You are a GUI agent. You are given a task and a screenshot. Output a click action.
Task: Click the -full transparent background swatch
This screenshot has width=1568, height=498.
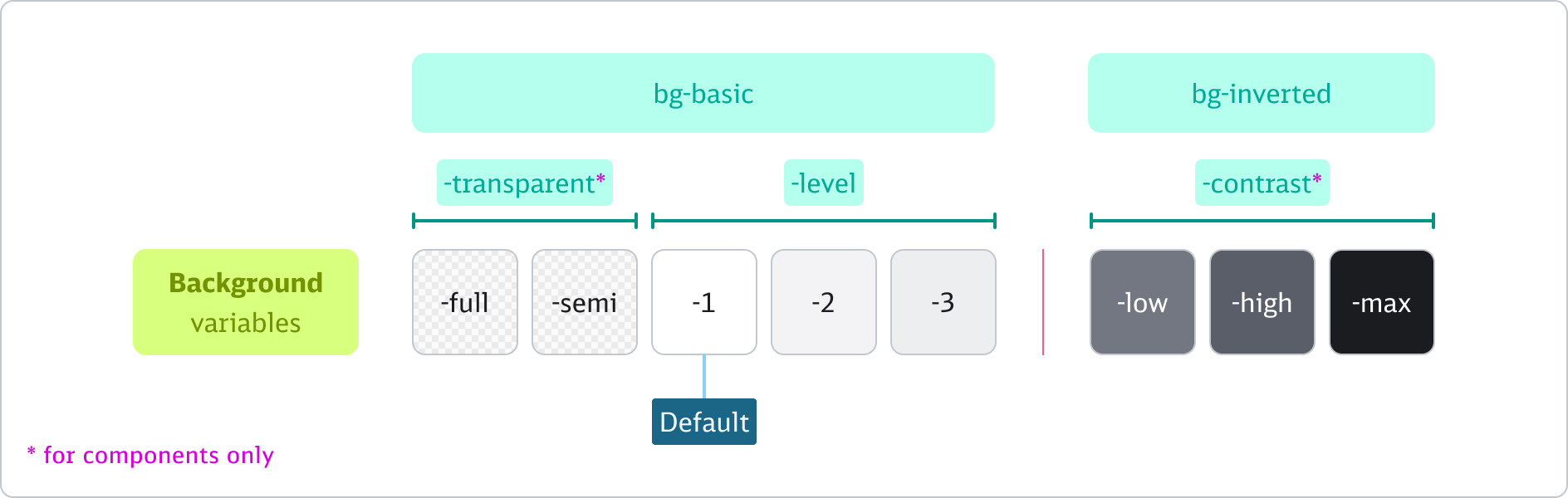point(465,302)
